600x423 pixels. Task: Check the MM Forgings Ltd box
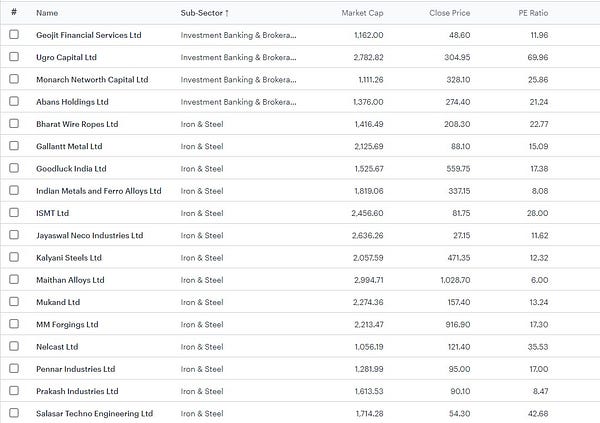[x=14, y=323]
